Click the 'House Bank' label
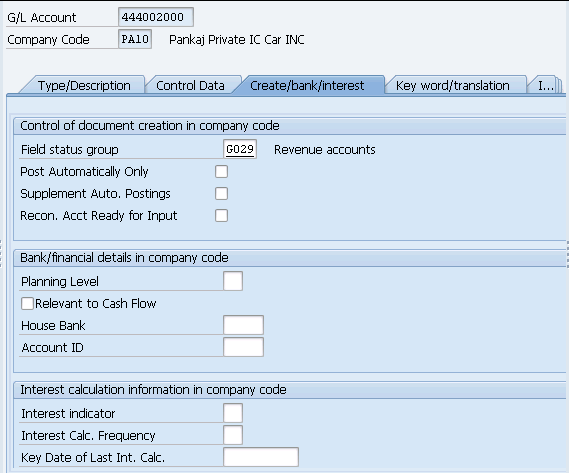The height and width of the screenshot is (473, 569). coord(53,326)
